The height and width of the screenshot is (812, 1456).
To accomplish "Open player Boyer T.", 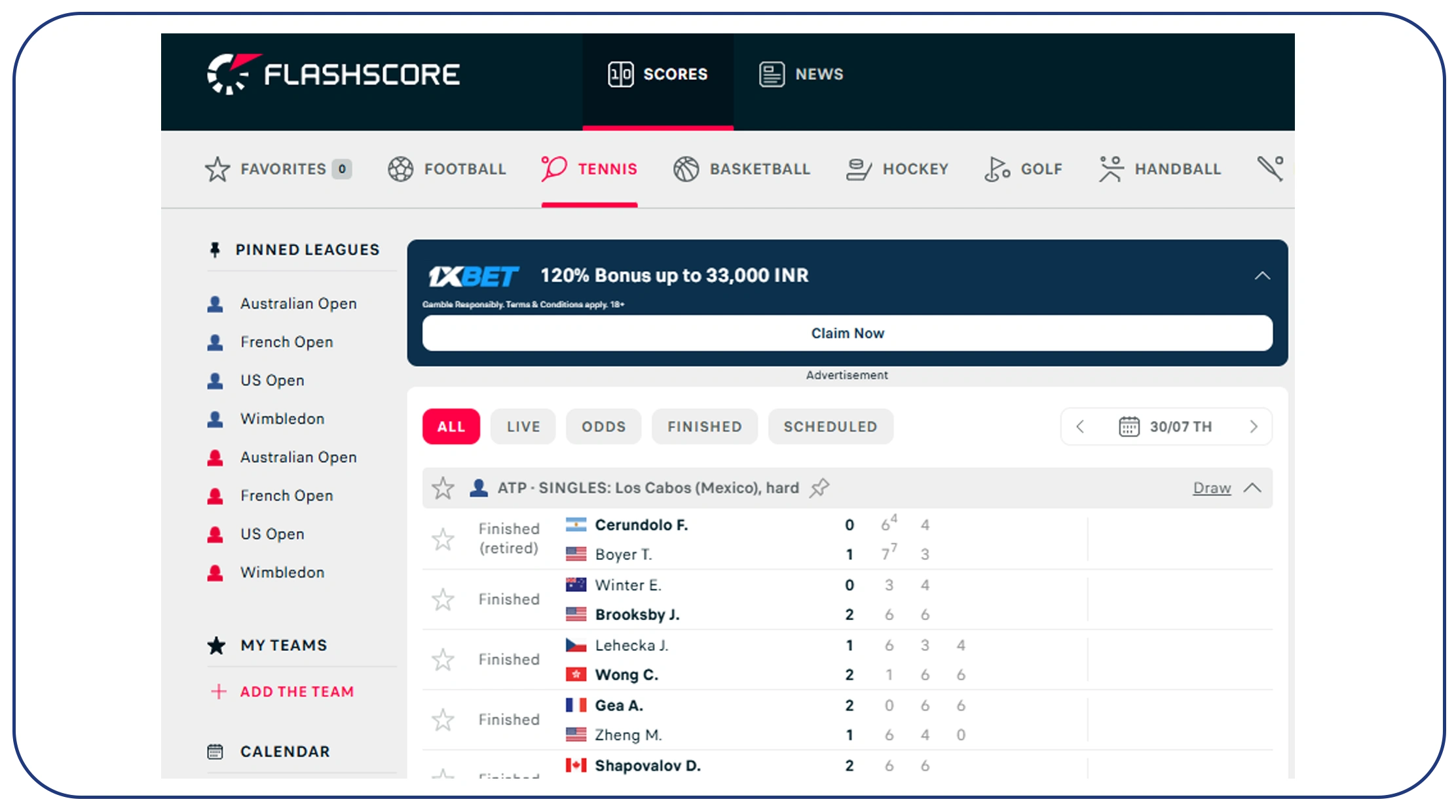I will click(624, 555).
